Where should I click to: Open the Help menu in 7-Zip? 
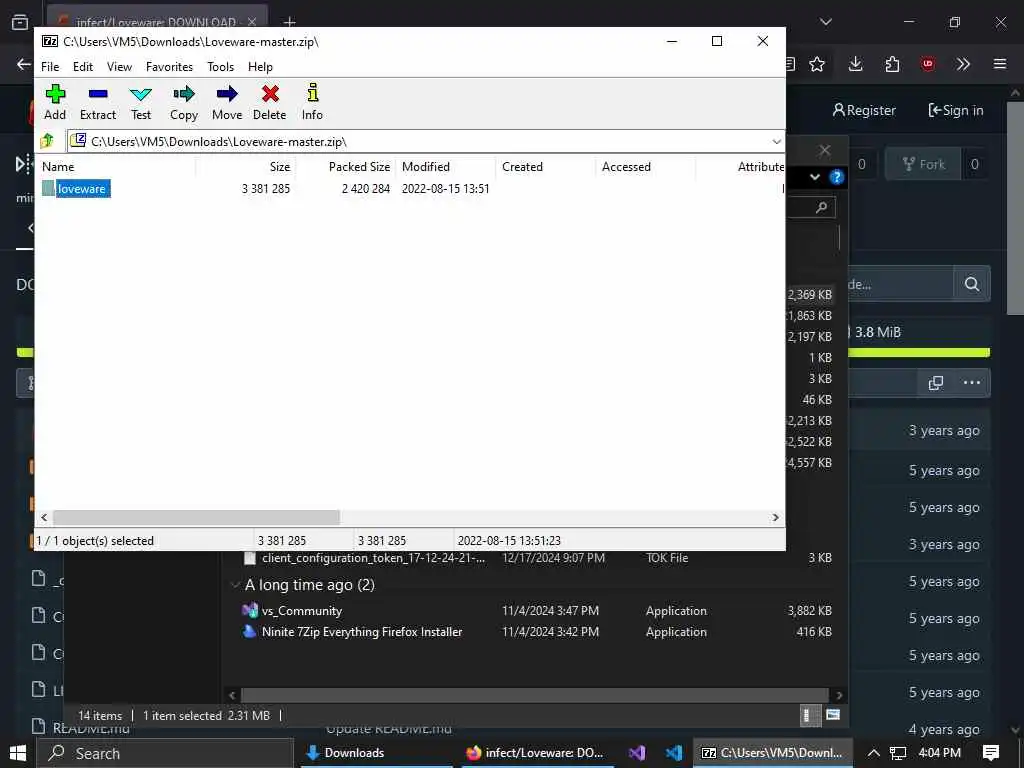260,67
